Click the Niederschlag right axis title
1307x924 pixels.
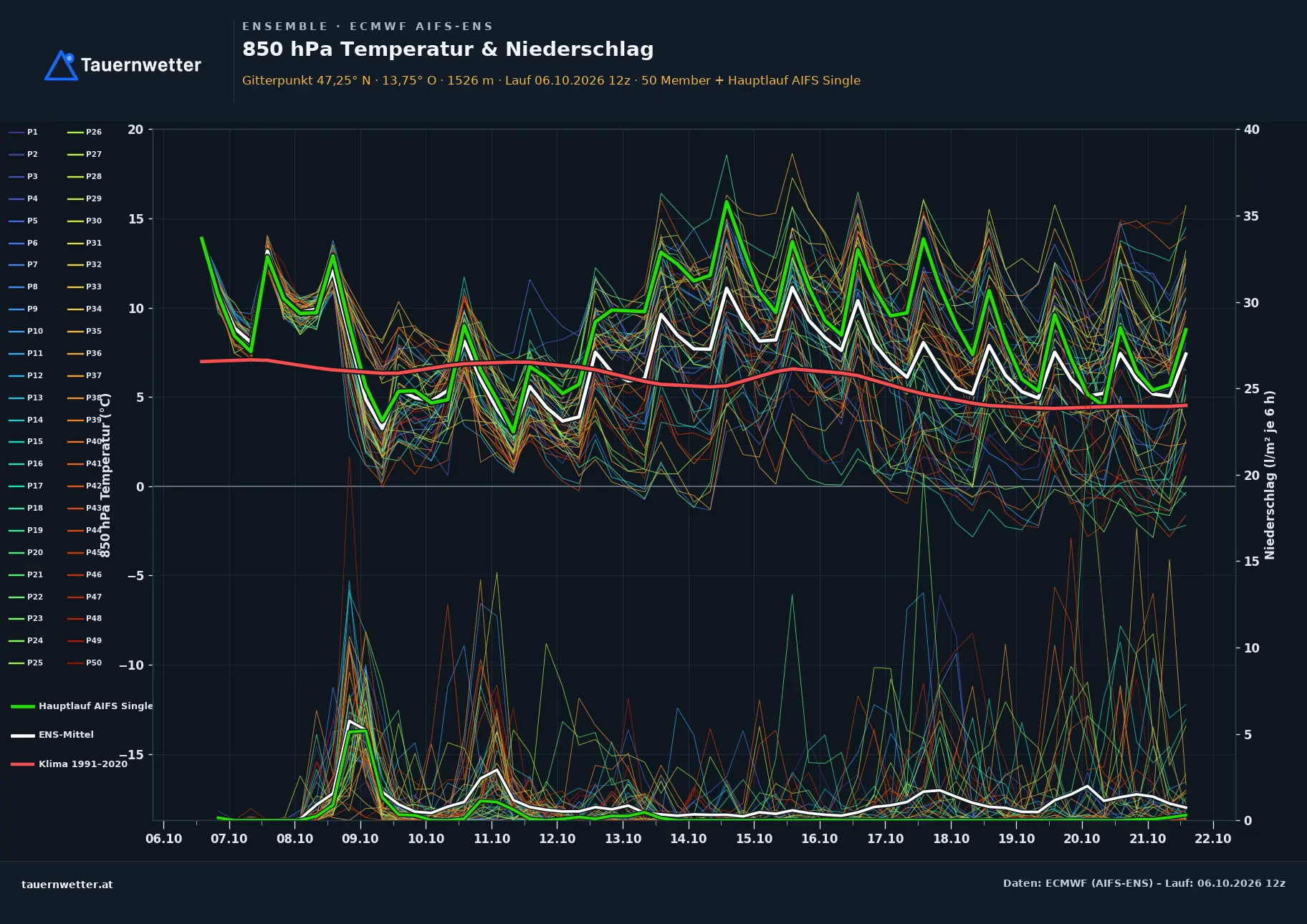(1270, 475)
